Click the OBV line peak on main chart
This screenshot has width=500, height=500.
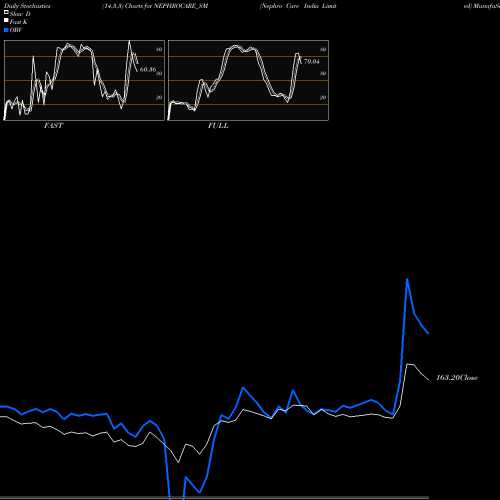[407, 279]
